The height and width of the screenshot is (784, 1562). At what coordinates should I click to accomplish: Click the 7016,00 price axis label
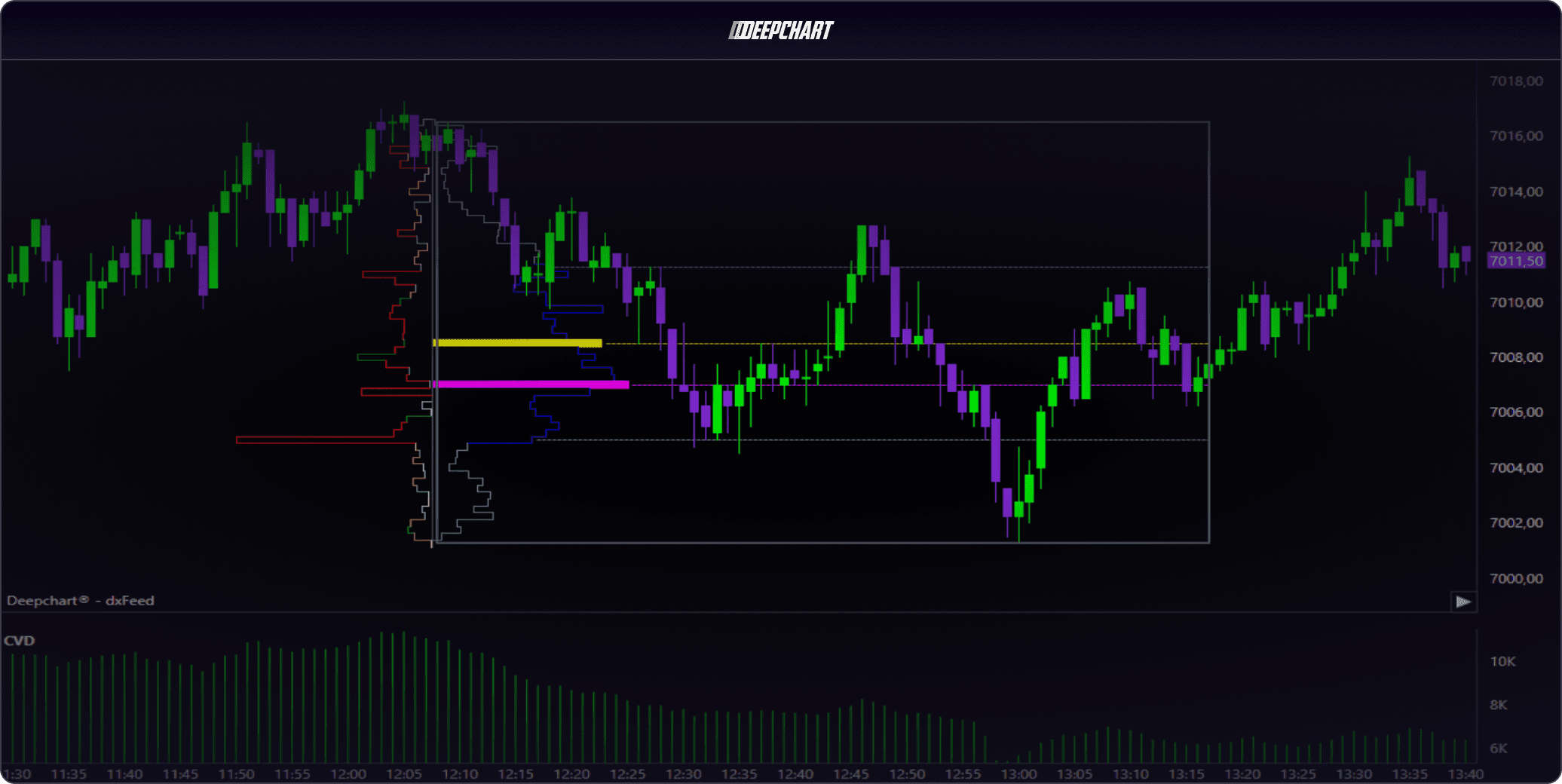(x=1516, y=136)
